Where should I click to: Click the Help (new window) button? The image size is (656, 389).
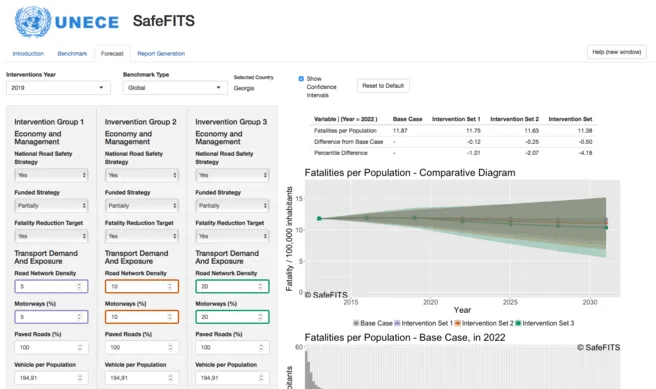tap(617, 52)
